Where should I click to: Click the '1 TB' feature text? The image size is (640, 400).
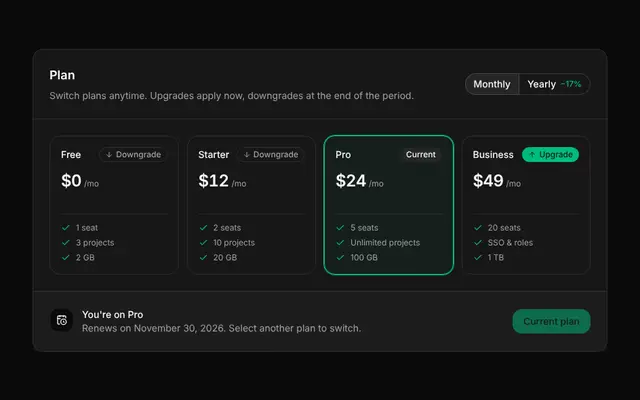pos(496,258)
